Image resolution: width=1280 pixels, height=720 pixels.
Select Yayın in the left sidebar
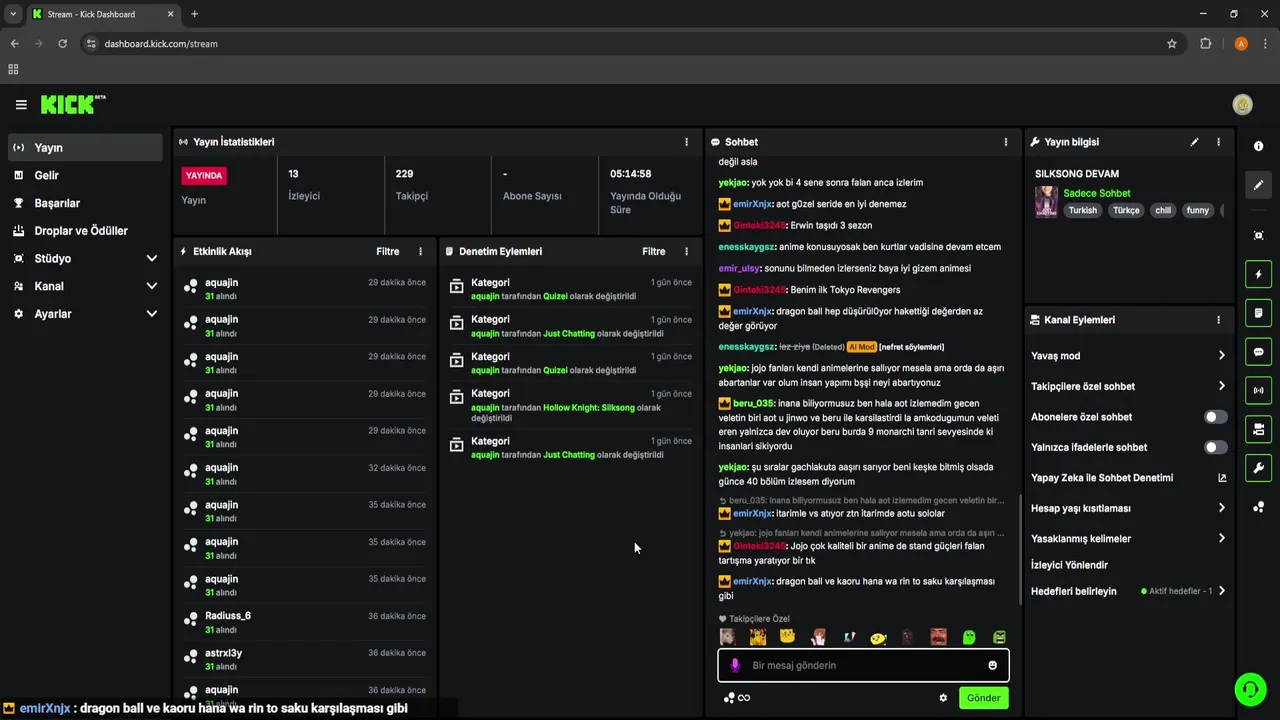coord(84,148)
